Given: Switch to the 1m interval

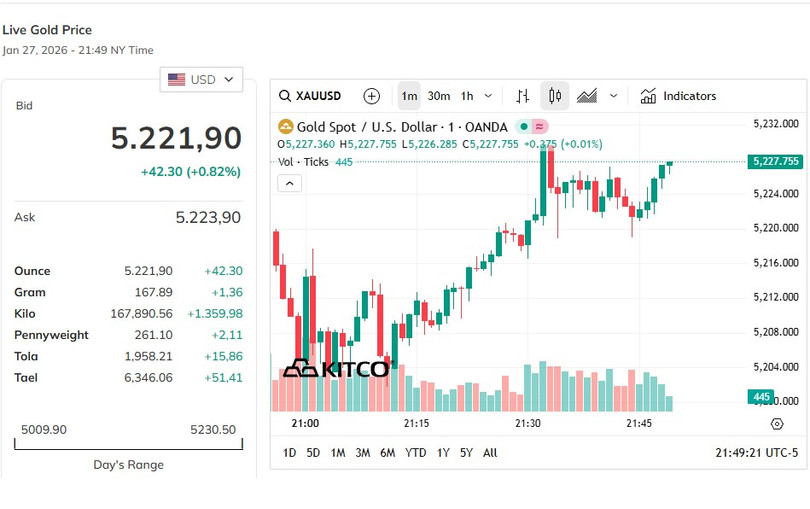Looking at the screenshot, I should (x=409, y=96).
